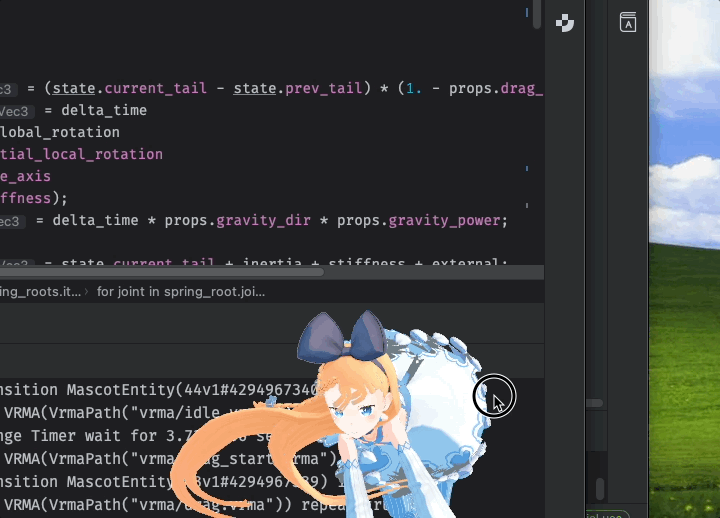
Task: Open the pinwheel-shaped tool window icon
Action: point(564,23)
